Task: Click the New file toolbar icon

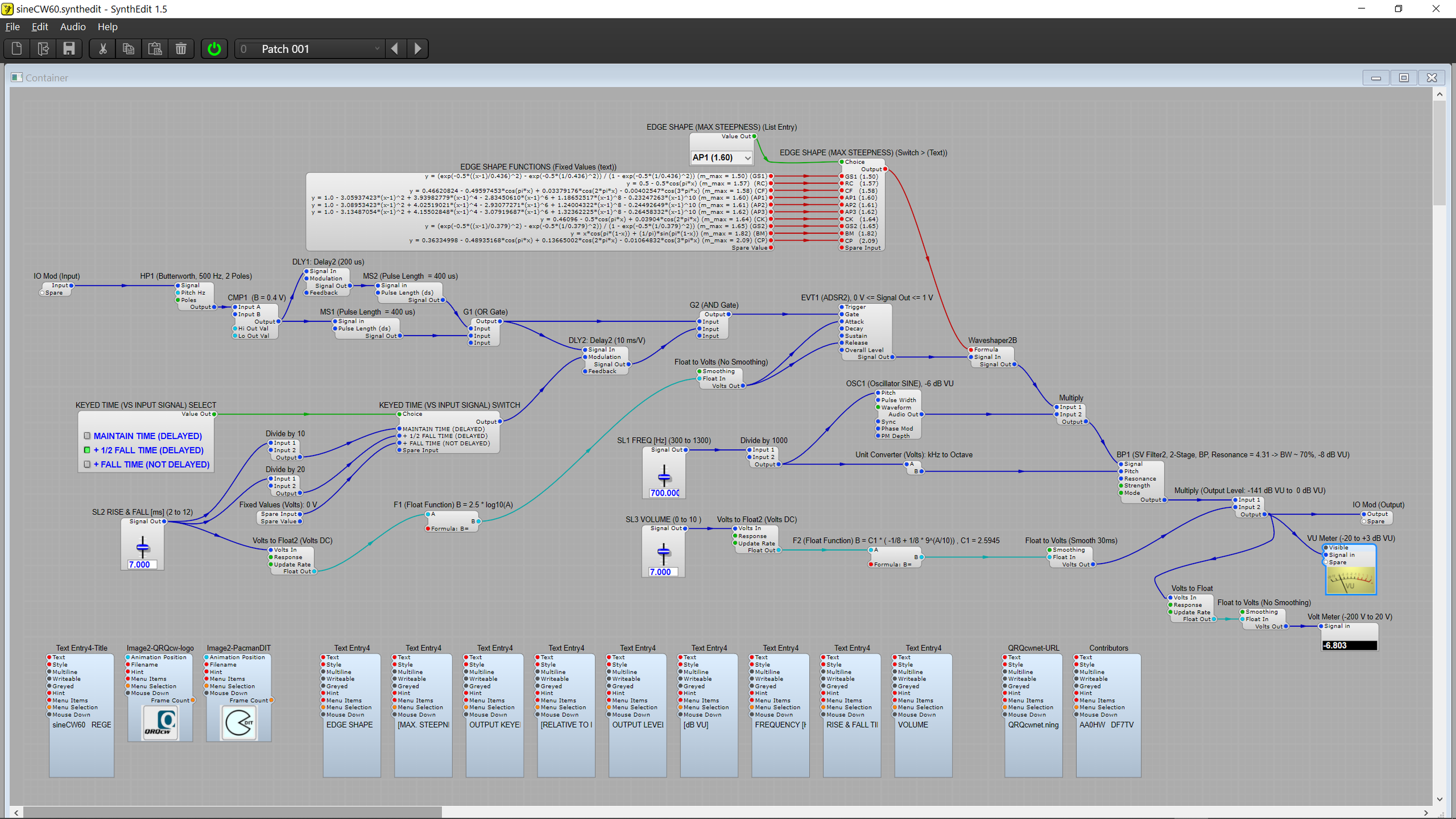Action: [16, 49]
